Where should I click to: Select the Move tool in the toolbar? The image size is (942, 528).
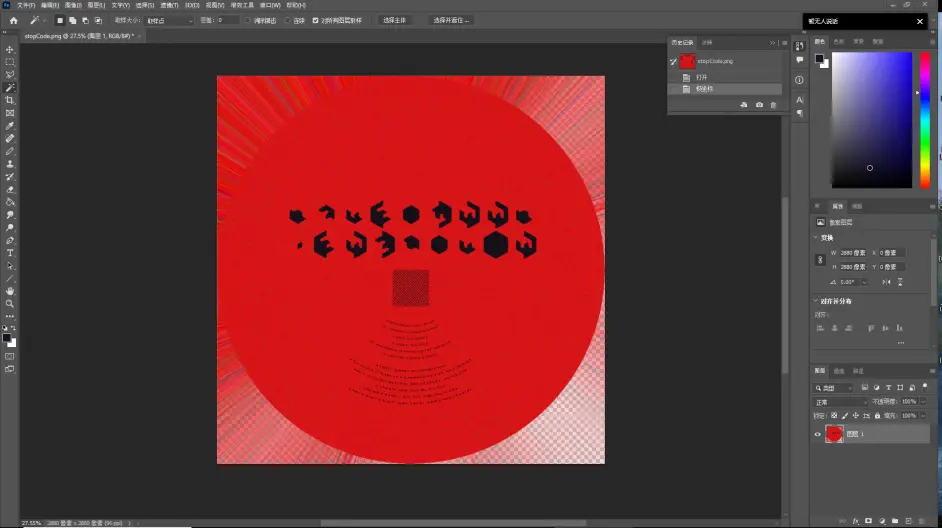coord(10,49)
